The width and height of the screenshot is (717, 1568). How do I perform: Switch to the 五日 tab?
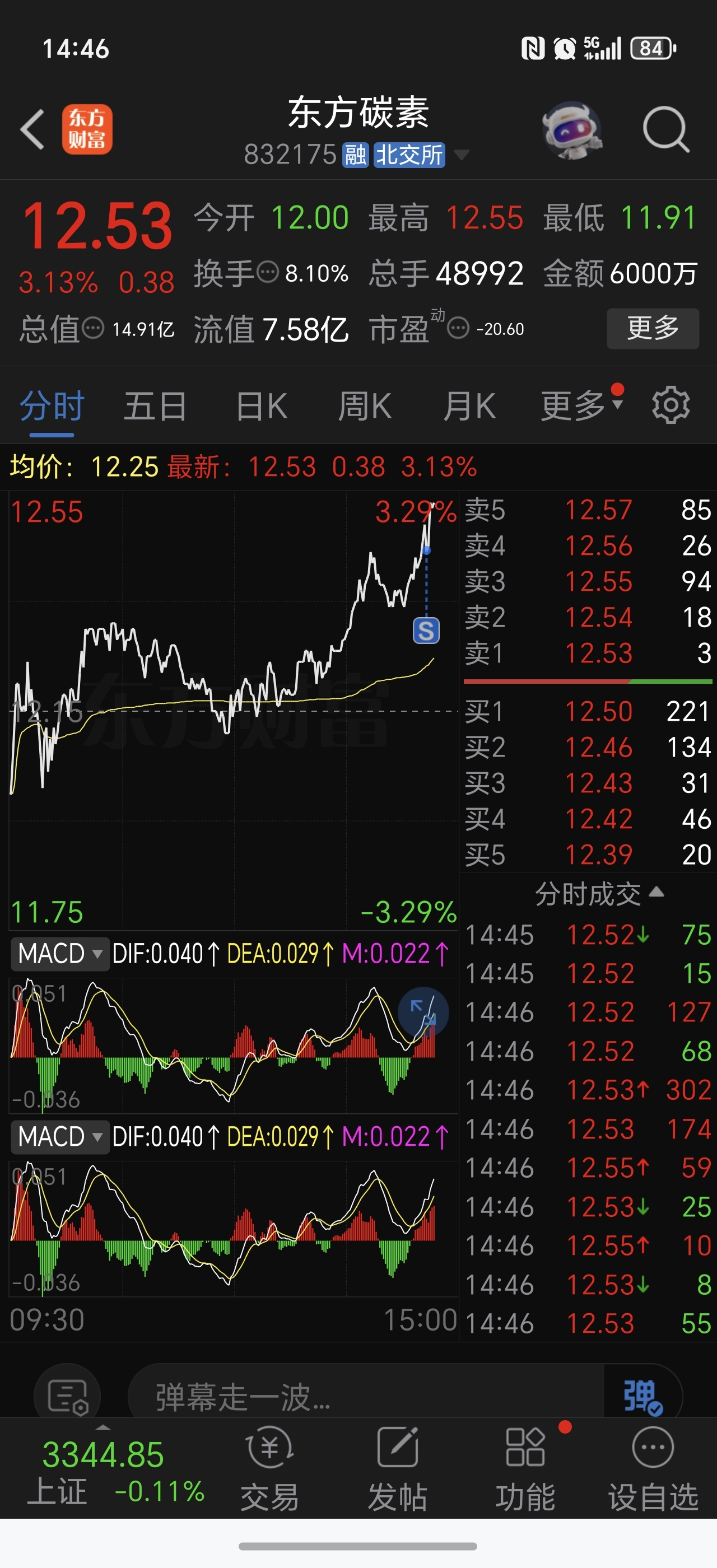click(x=155, y=406)
